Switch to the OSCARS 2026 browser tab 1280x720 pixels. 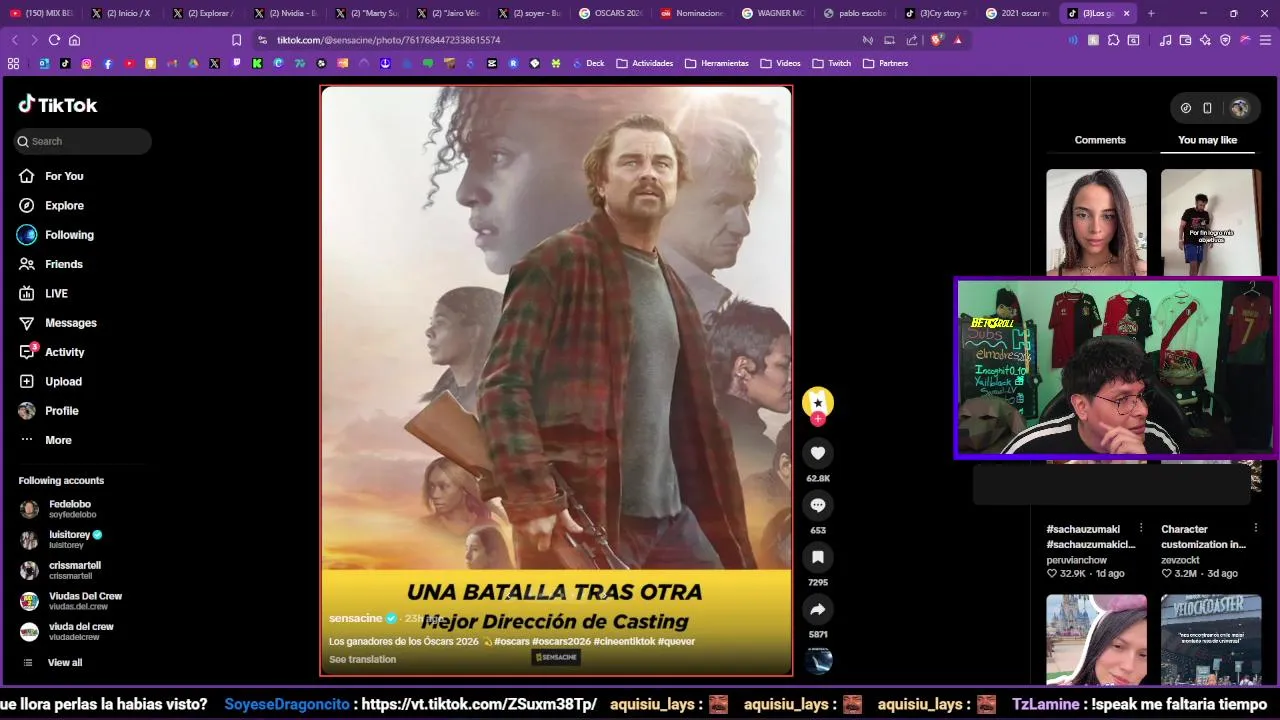point(611,13)
